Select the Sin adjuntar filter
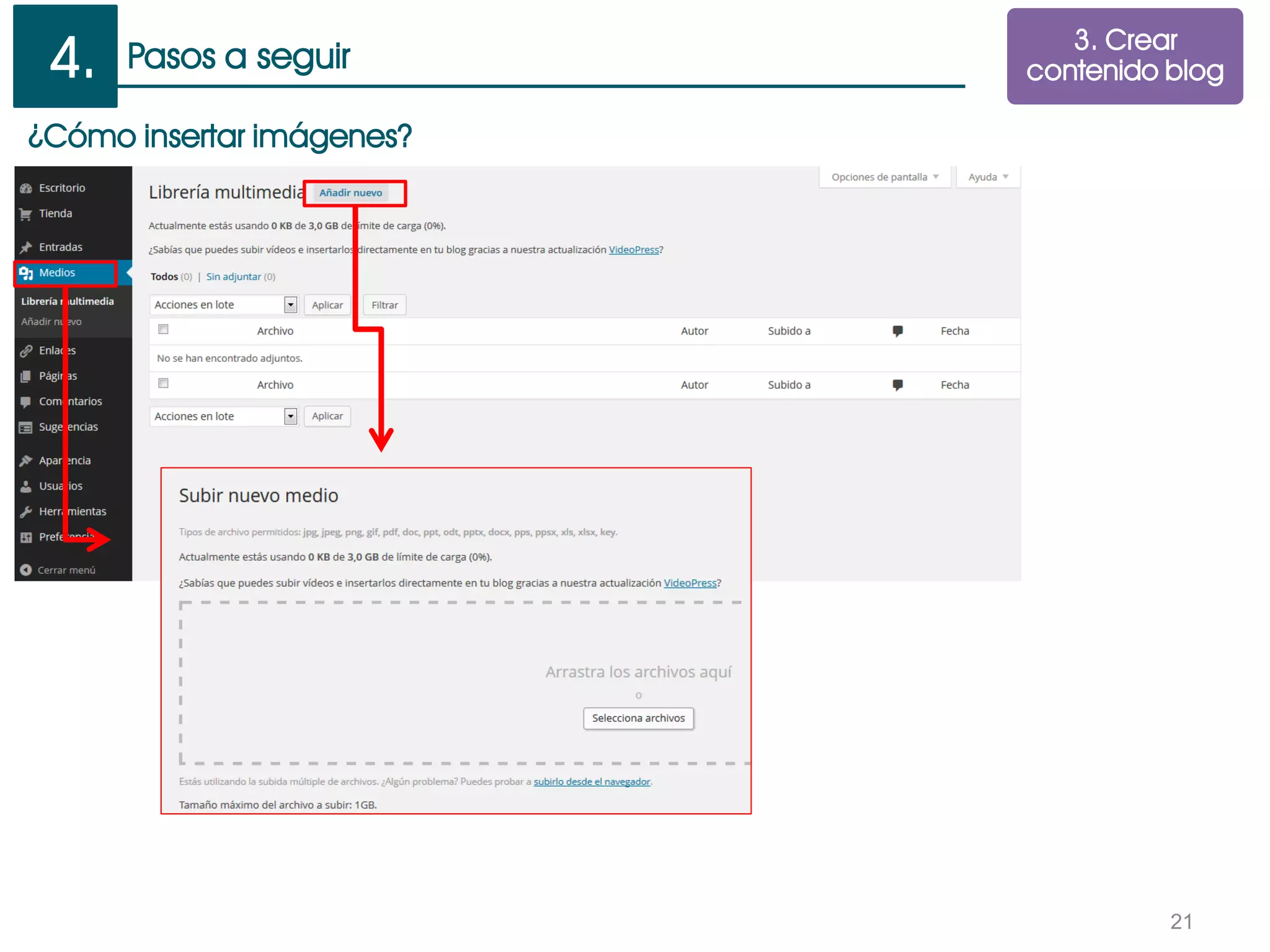 (x=234, y=277)
